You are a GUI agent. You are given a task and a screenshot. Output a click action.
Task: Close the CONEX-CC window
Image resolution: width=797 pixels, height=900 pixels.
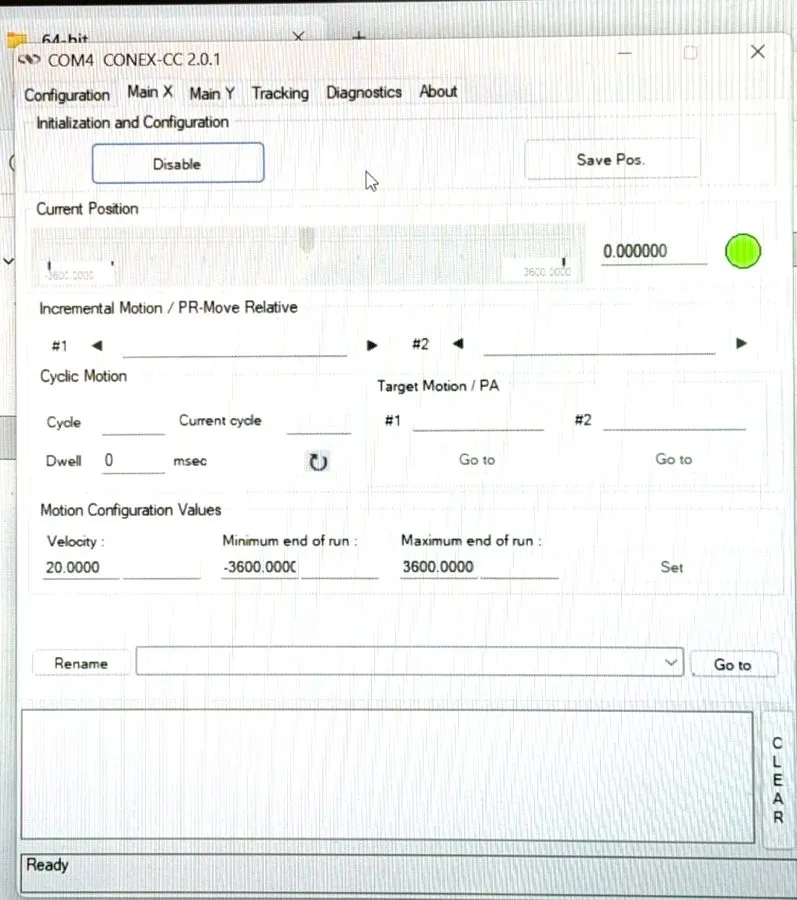point(757,52)
